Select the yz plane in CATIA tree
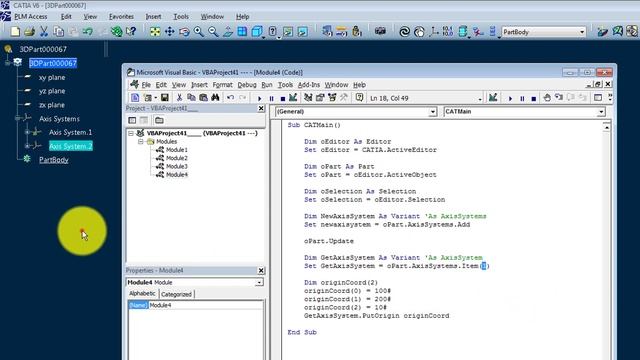The height and width of the screenshot is (360, 640). pos(52,91)
